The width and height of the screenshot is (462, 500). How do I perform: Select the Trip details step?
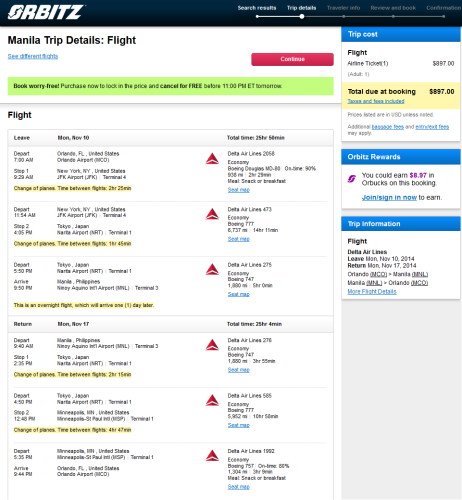click(301, 8)
